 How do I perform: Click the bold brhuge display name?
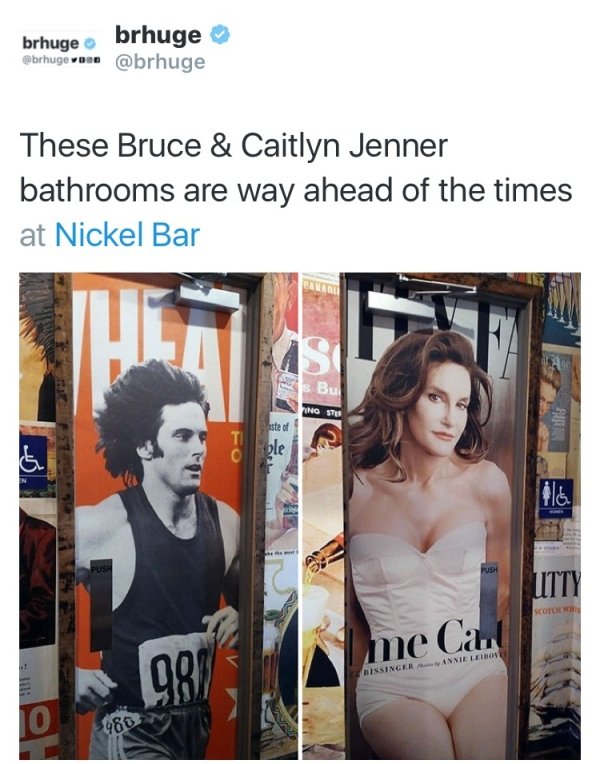158,35
